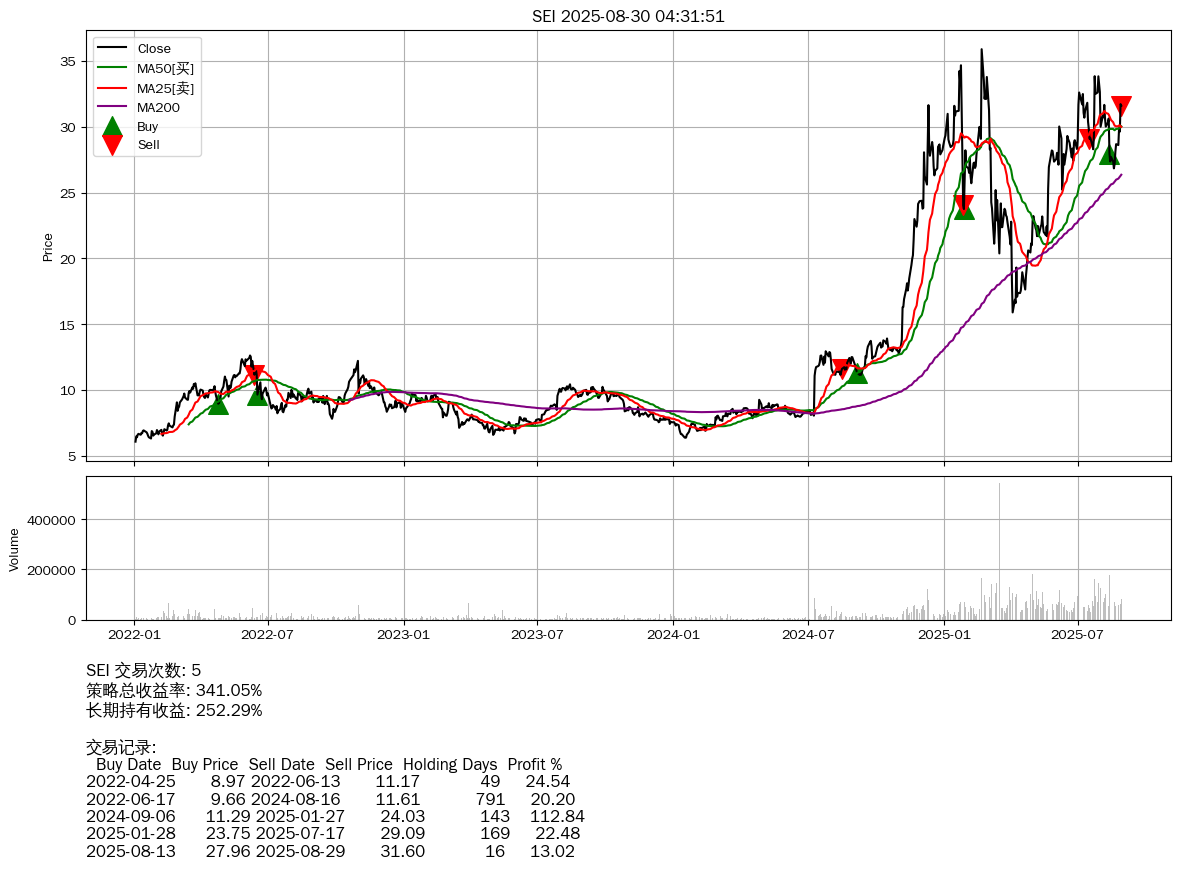The height and width of the screenshot is (869, 1180).
Task: Click the red MA25 legend line sample
Action: click(112, 88)
